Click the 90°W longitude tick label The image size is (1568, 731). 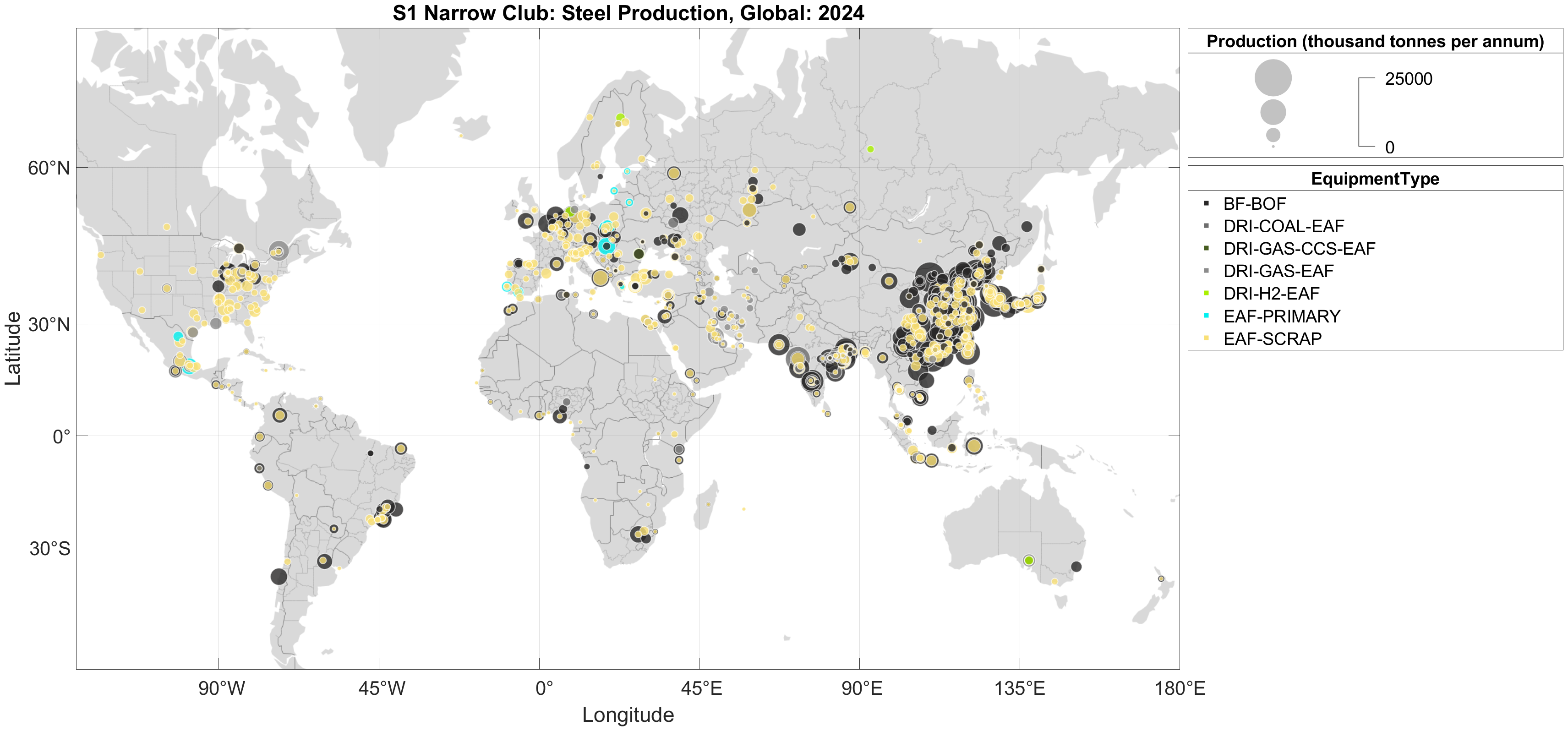222,688
